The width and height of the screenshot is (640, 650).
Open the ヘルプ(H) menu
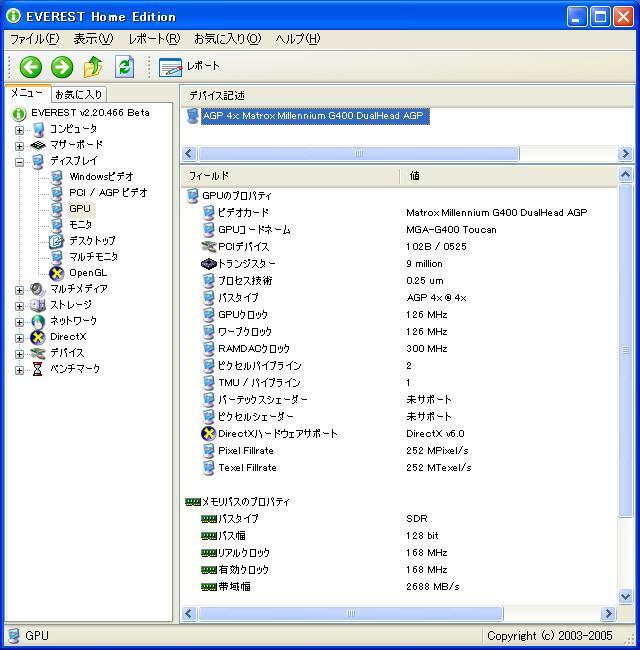coord(297,39)
